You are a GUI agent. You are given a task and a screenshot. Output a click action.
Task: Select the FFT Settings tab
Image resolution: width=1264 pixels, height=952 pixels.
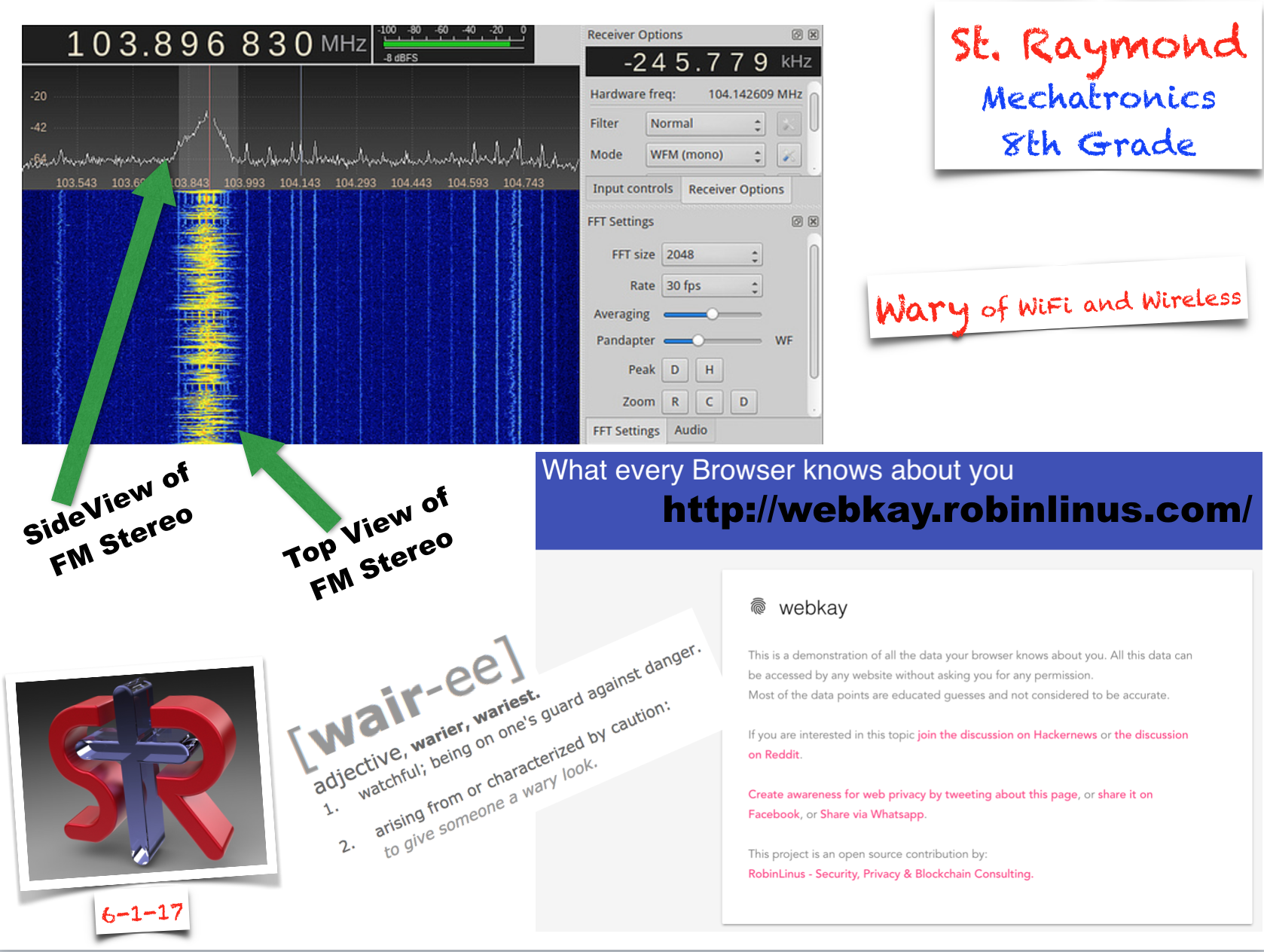click(x=626, y=431)
